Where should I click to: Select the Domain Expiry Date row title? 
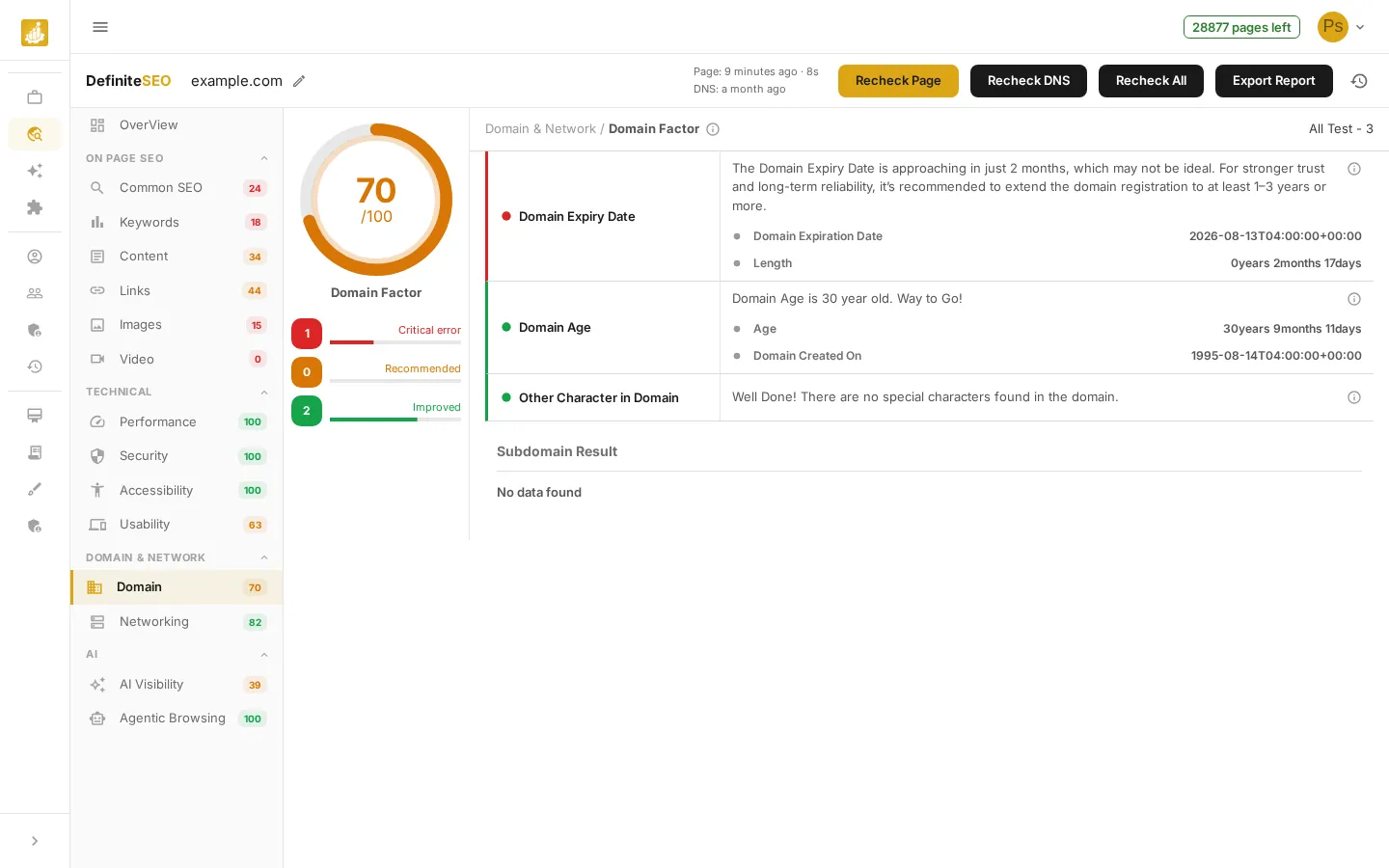click(577, 217)
